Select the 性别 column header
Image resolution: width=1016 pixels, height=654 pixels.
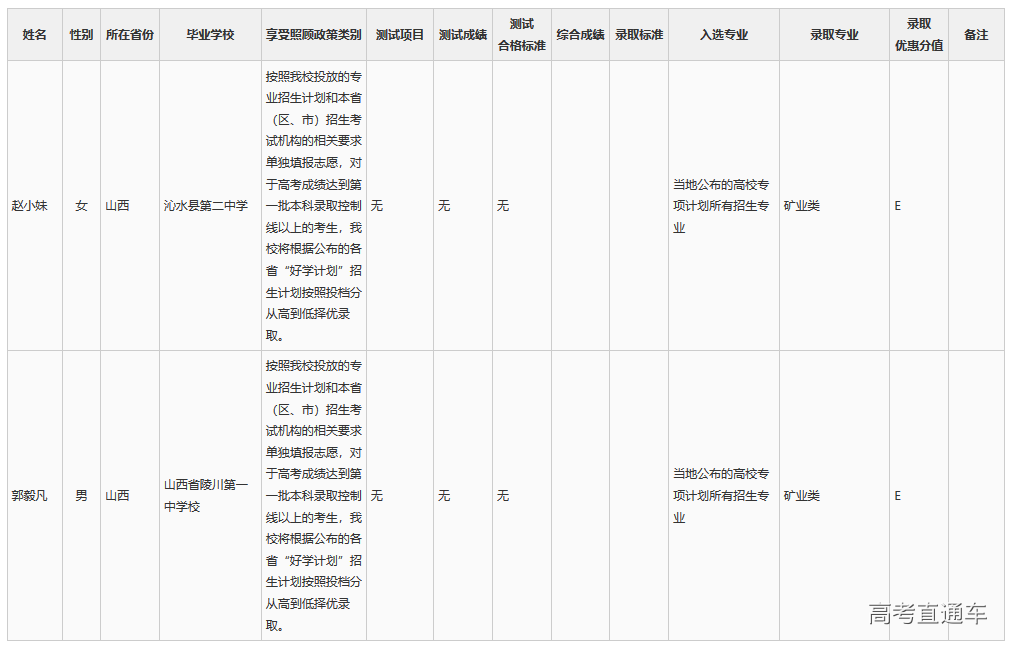click(80, 33)
